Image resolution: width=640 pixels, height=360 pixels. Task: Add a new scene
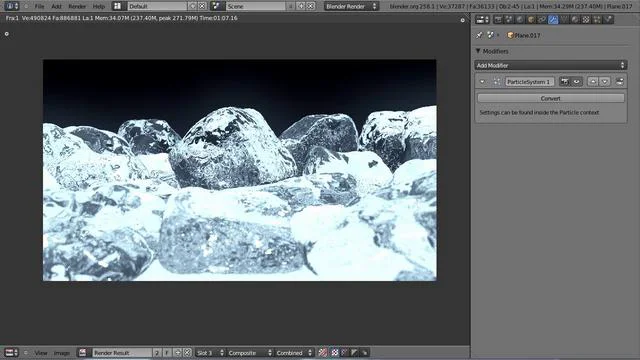tap(301, 6)
